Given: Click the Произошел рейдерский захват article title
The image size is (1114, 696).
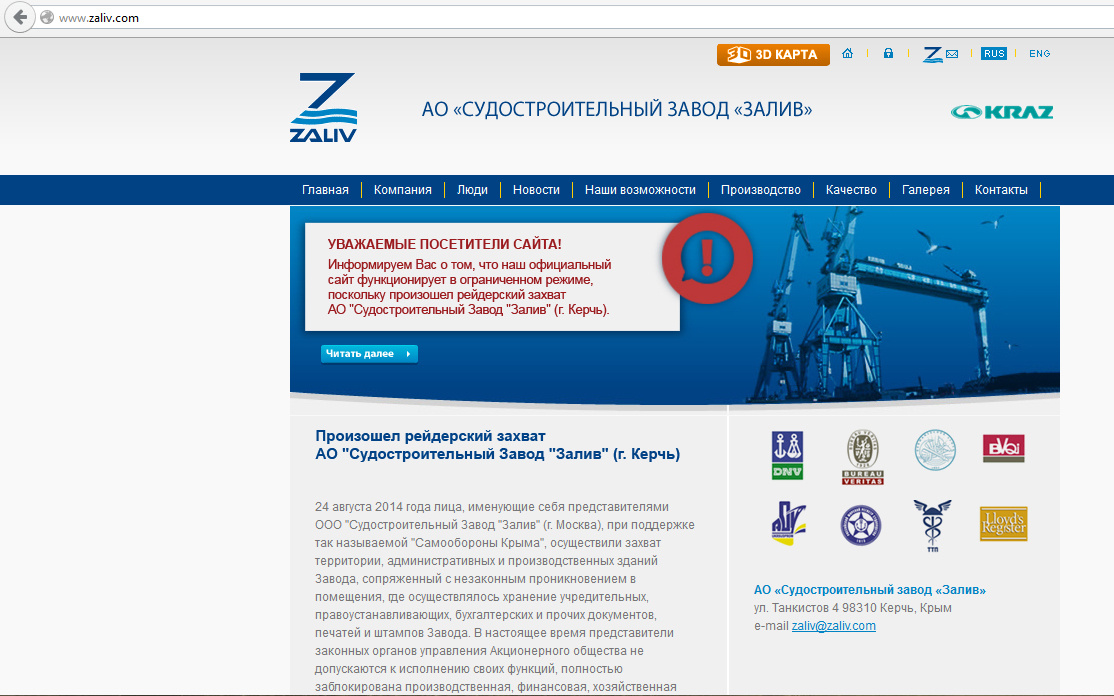Looking at the screenshot, I should click(498, 445).
